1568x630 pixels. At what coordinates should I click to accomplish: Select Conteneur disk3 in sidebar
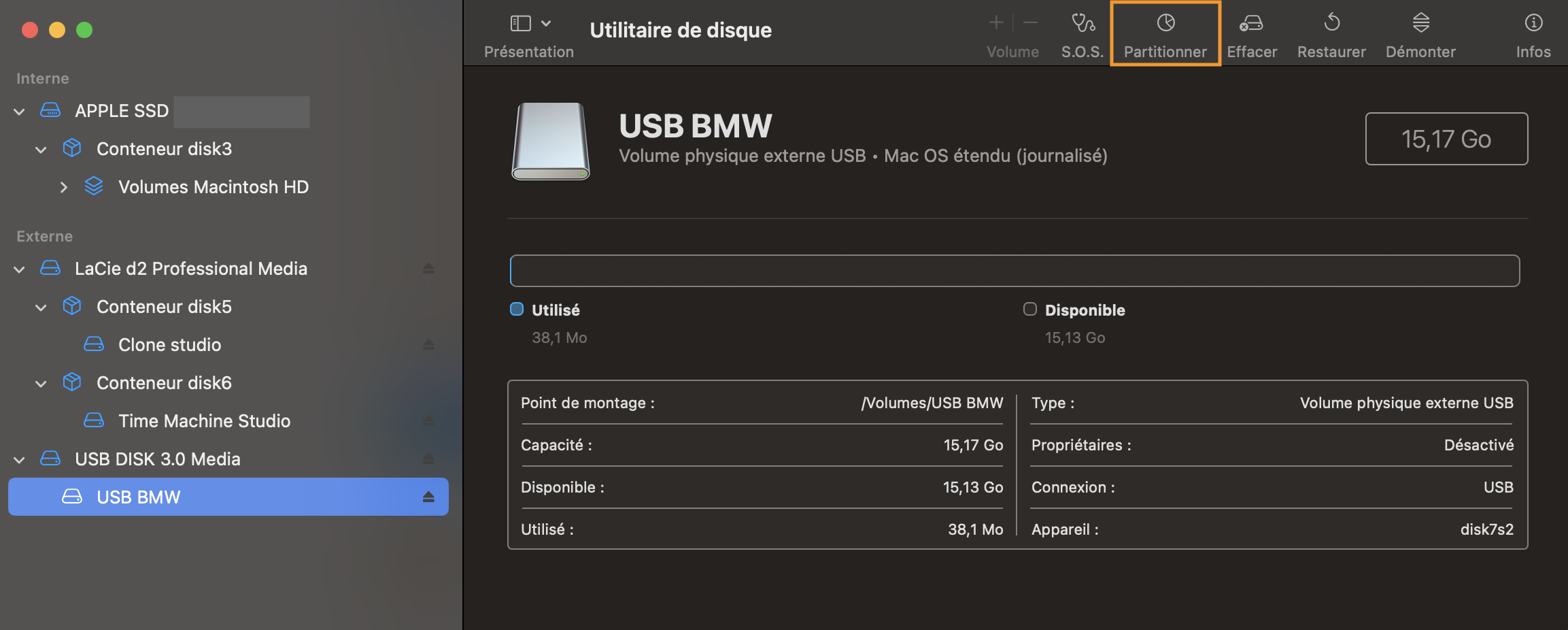click(x=228, y=149)
